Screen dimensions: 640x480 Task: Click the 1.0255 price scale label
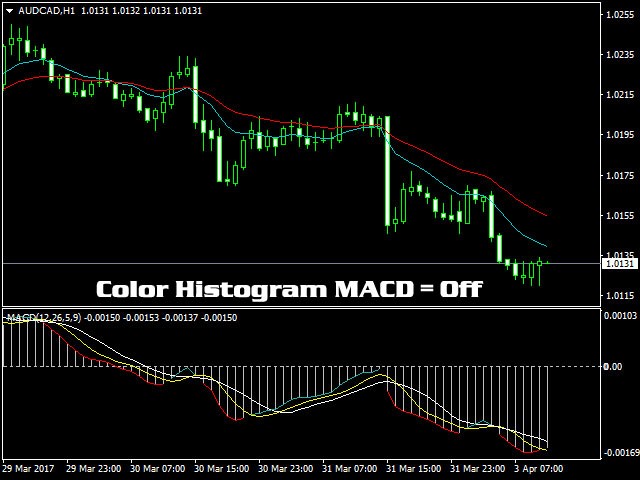[620, 15]
